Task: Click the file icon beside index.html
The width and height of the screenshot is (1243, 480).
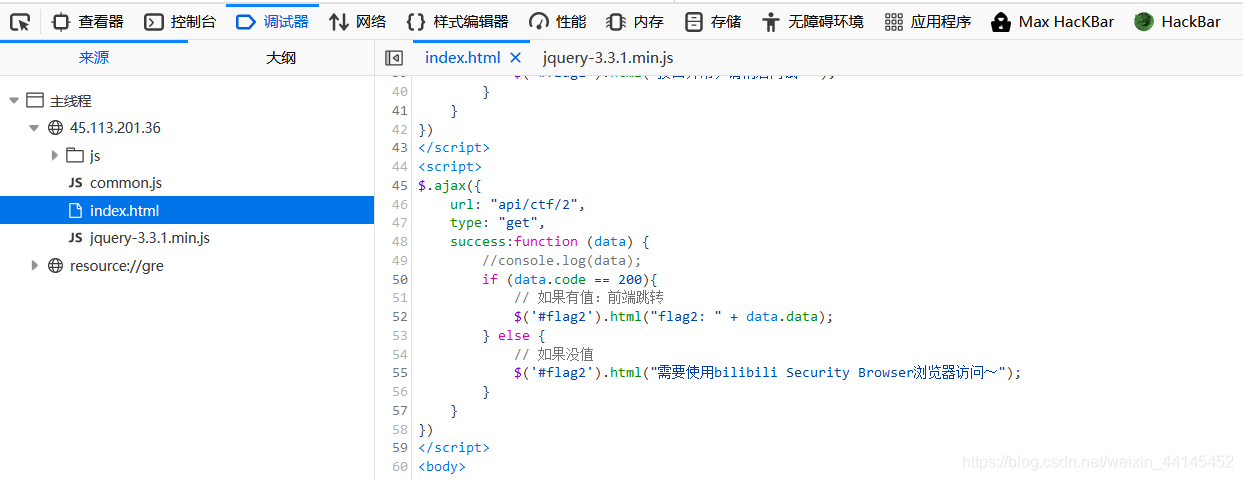Action: (74, 210)
